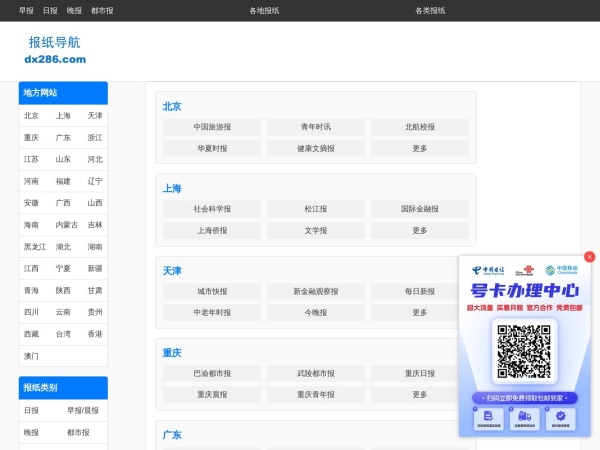Viewport: 600px width, 450px height.
Task: Open 新金融观察报 newspaper
Action: point(316,292)
